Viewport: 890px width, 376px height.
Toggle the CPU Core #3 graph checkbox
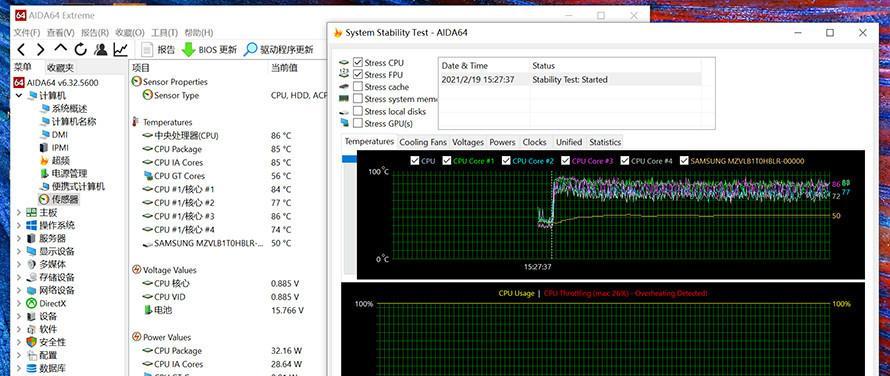[565, 161]
